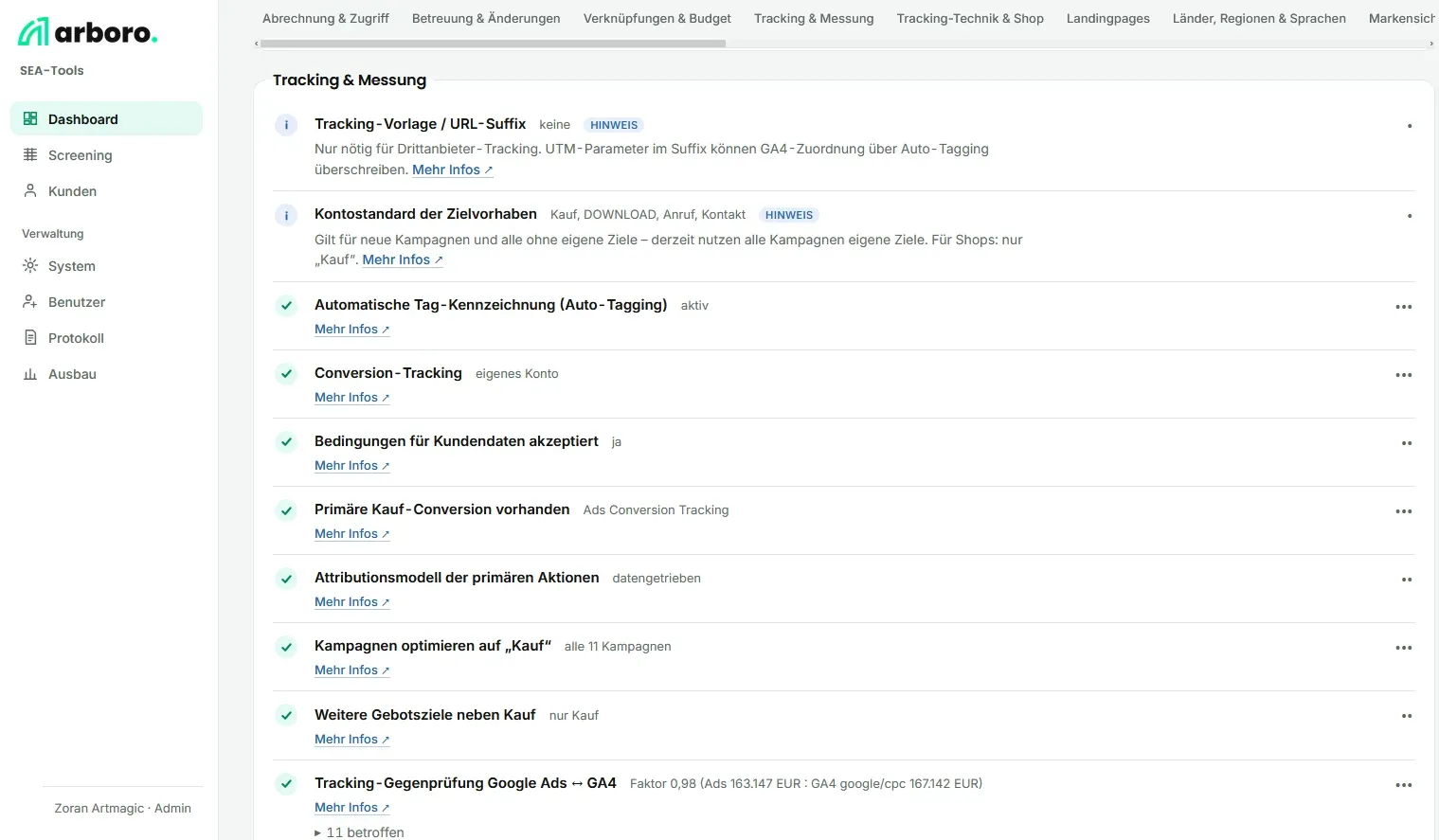Open dots menu for Attributionsmodell row
Viewport: 1439px width, 840px height.
pos(1407,580)
